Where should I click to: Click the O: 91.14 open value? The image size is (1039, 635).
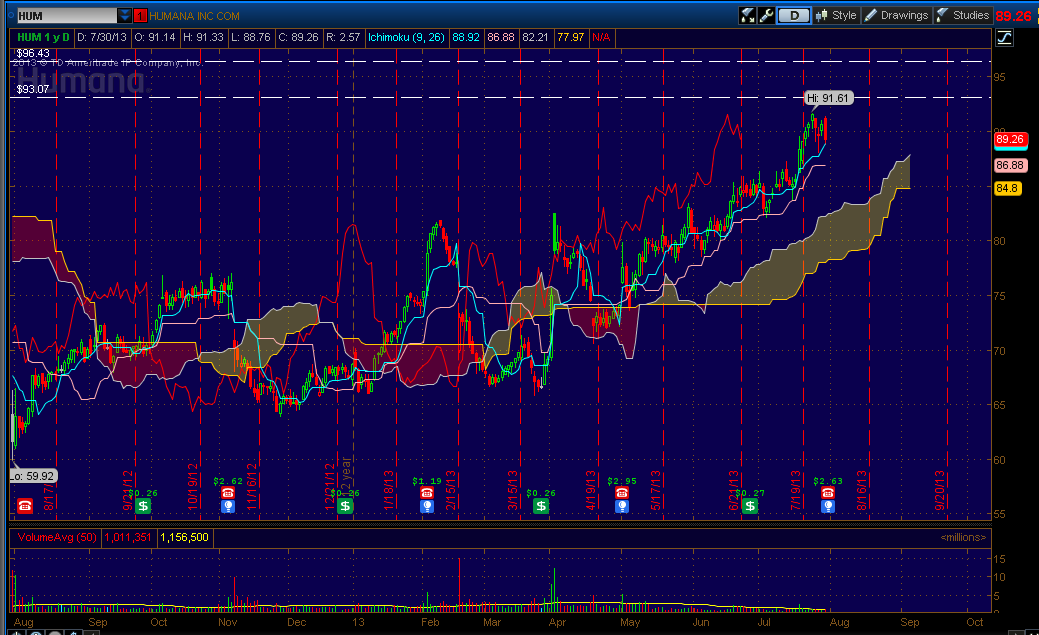pos(155,37)
